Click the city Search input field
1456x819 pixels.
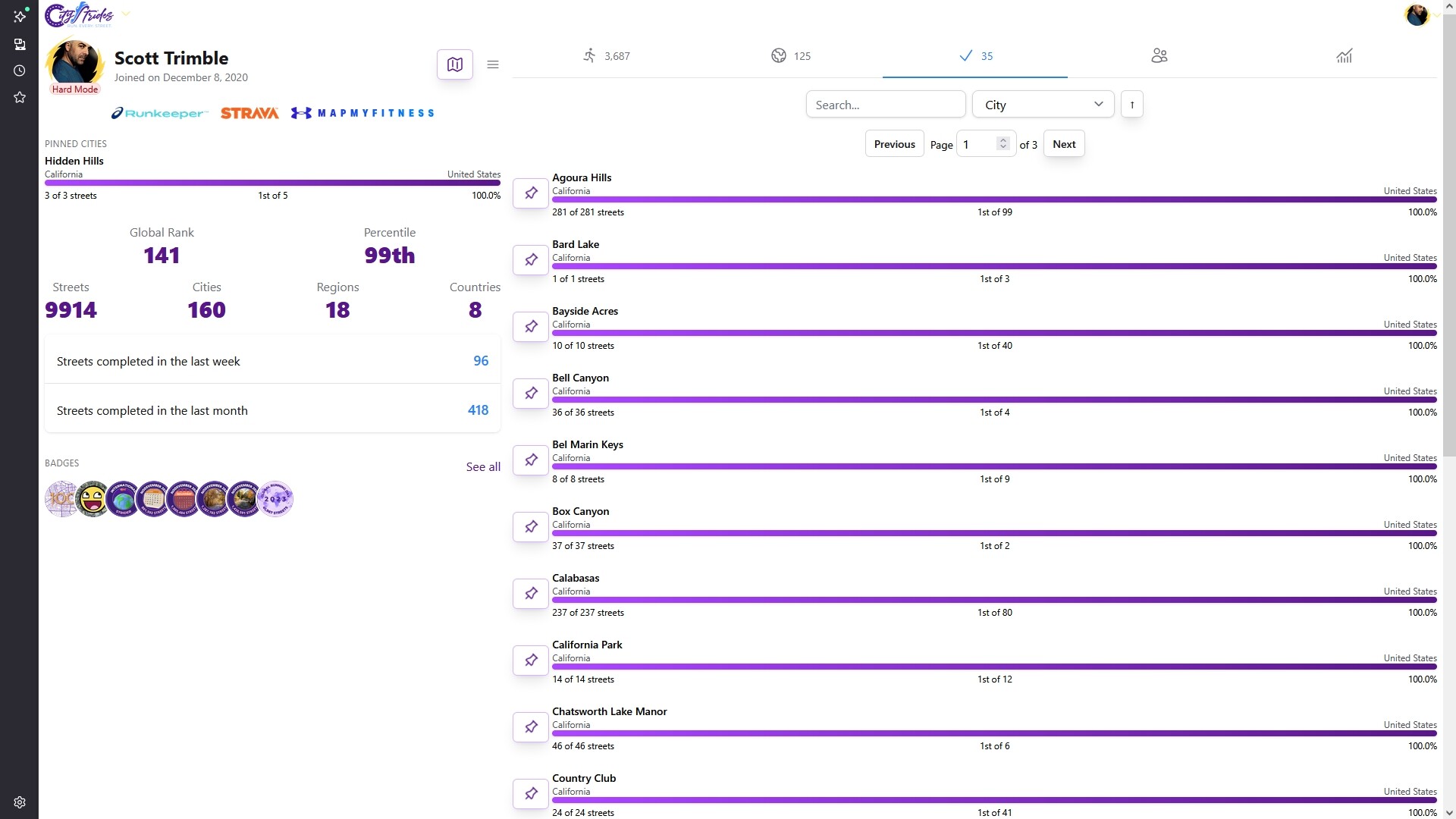(885, 105)
